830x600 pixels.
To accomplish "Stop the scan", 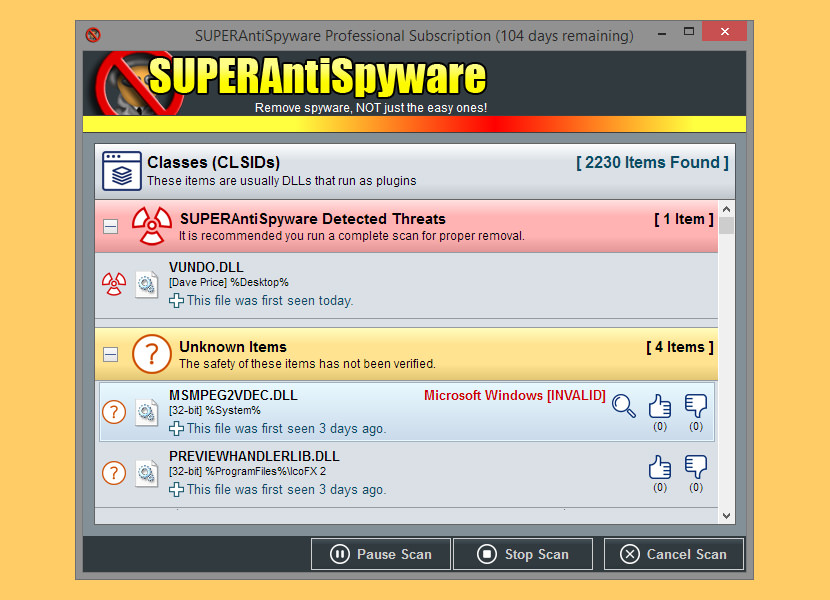I will pyautogui.click(x=522, y=554).
